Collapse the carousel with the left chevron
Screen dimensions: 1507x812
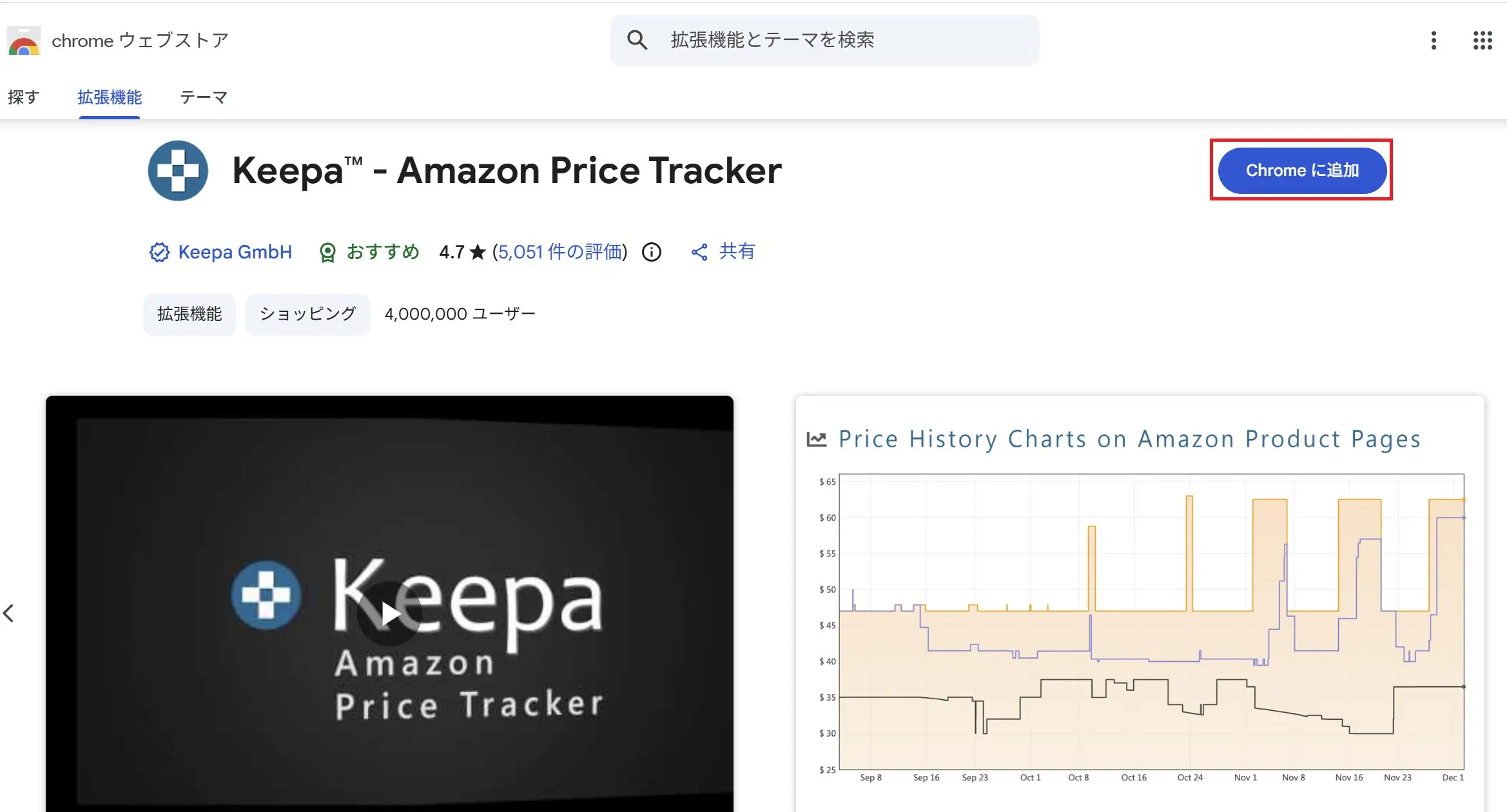(10, 613)
